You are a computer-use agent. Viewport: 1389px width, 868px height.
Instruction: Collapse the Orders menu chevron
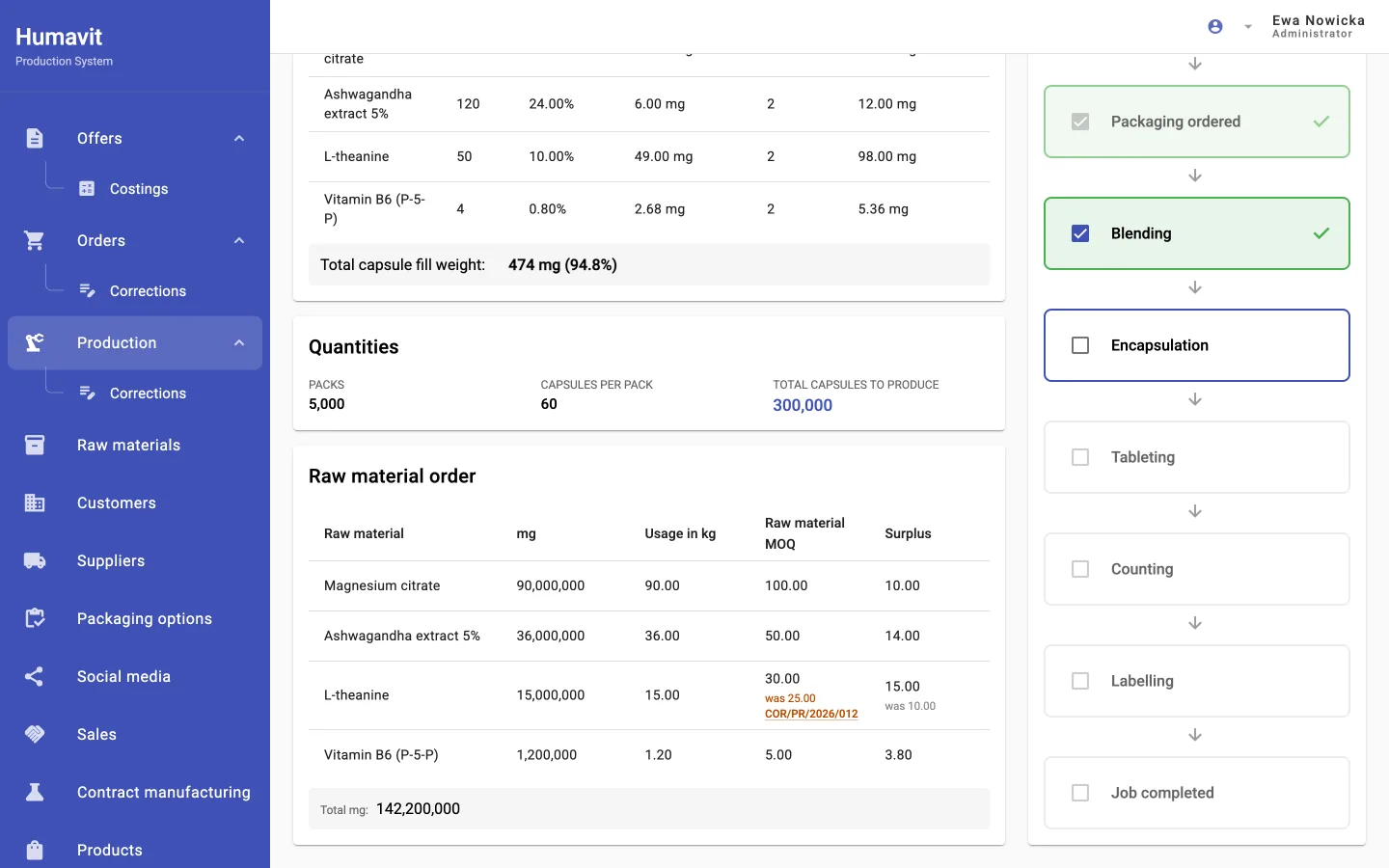(239, 240)
